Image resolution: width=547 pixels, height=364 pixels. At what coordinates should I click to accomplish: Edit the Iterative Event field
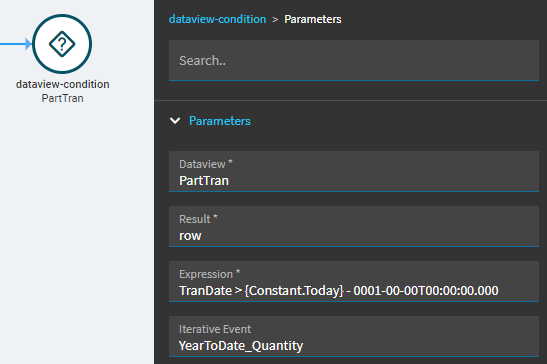354,337
